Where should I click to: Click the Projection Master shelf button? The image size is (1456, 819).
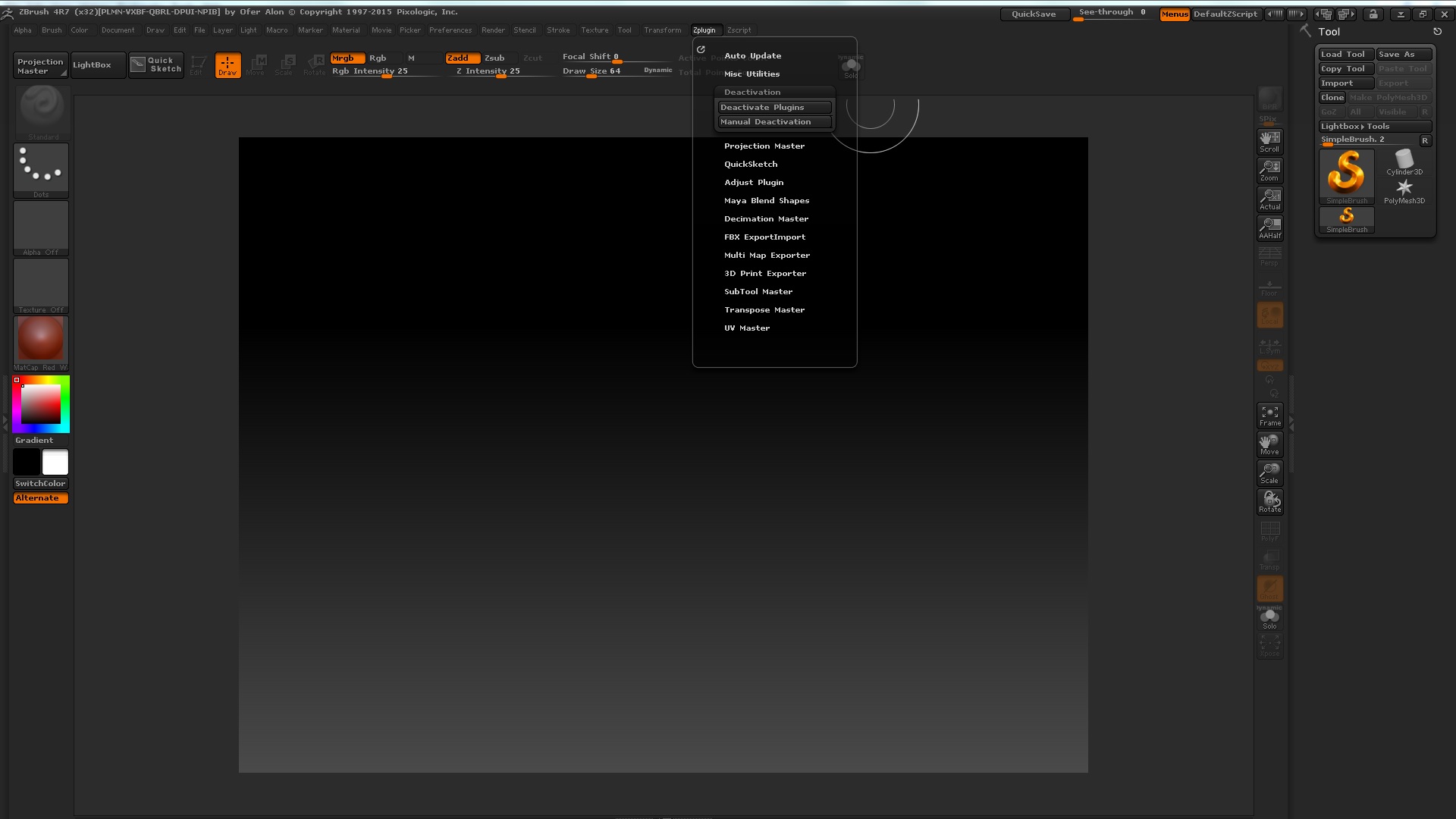(41, 65)
